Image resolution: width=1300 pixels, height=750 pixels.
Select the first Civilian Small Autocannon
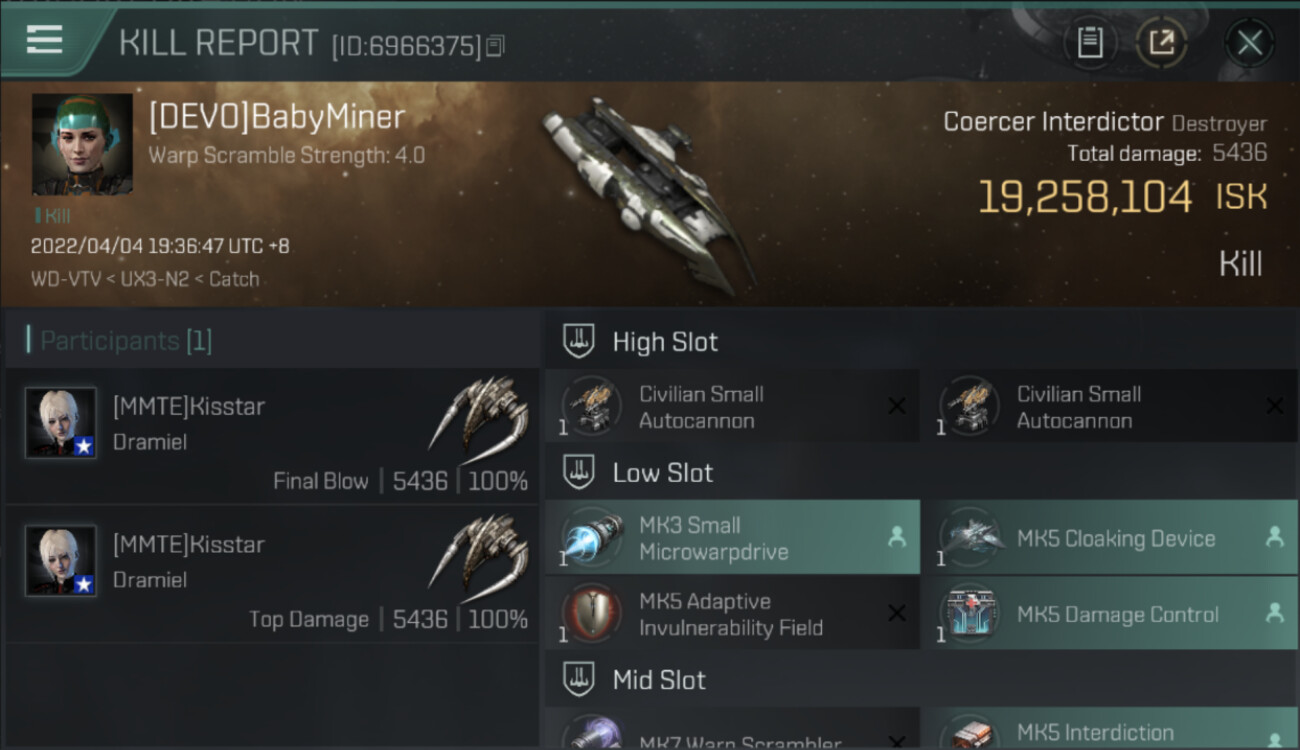(x=732, y=407)
